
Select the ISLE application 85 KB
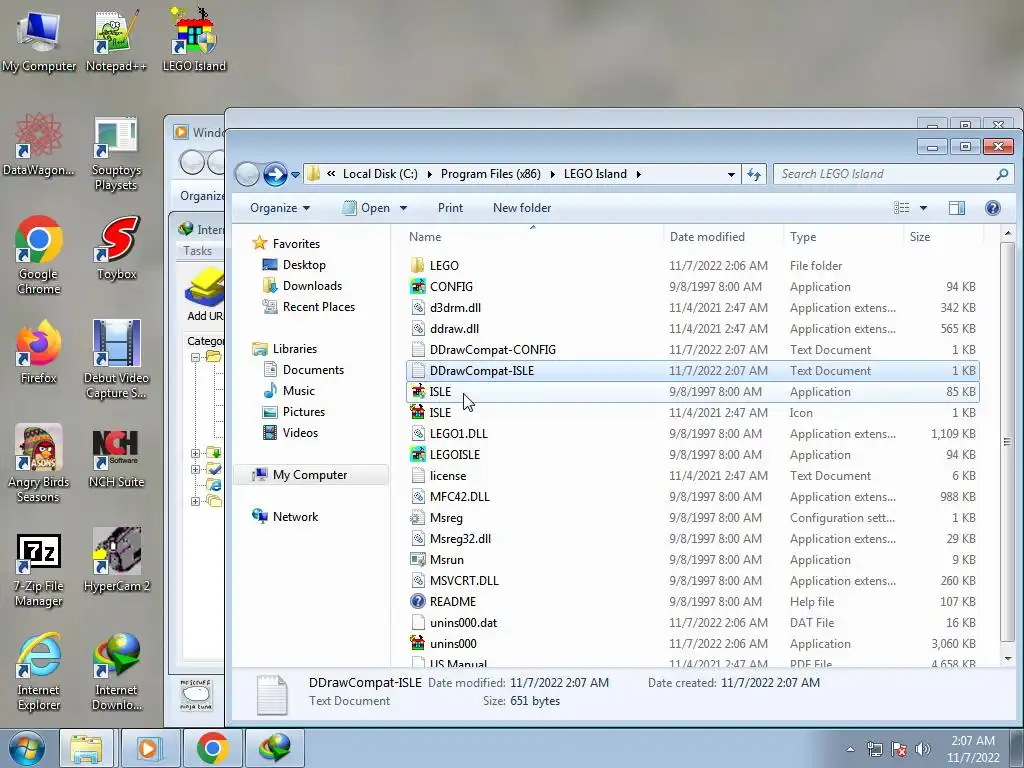[692, 392]
